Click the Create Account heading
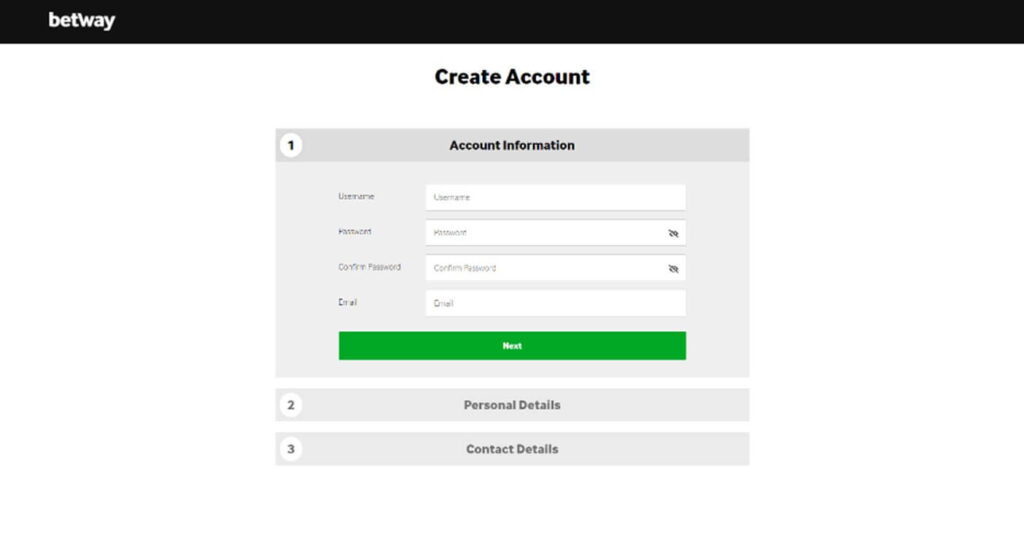This screenshot has height=534, width=1024. [x=512, y=76]
